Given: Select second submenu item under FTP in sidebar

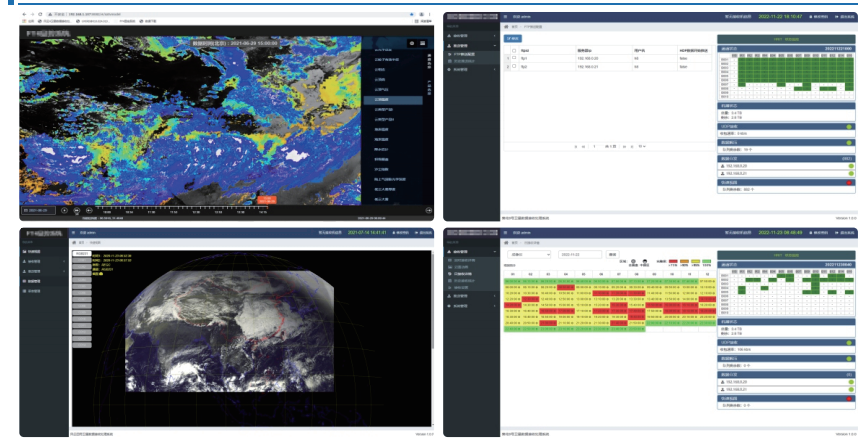Looking at the screenshot, I should [x=472, y=61].
